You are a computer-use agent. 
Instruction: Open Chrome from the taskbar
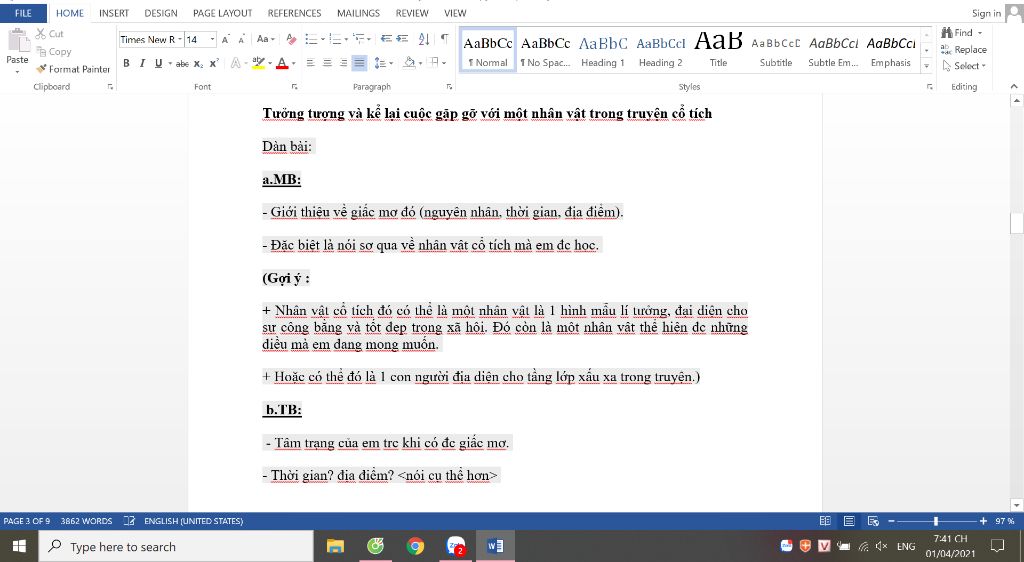pos(415,546)
